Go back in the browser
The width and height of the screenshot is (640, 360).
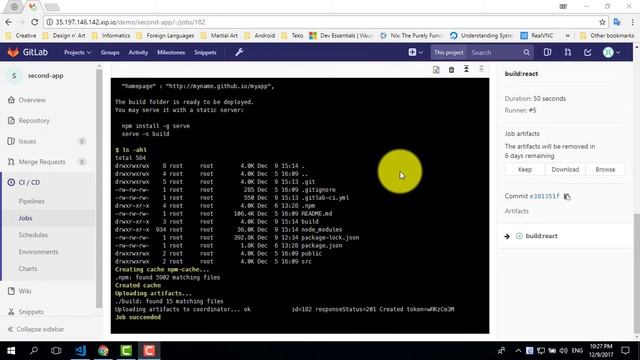pyautogui.click(x=9, y=22)
